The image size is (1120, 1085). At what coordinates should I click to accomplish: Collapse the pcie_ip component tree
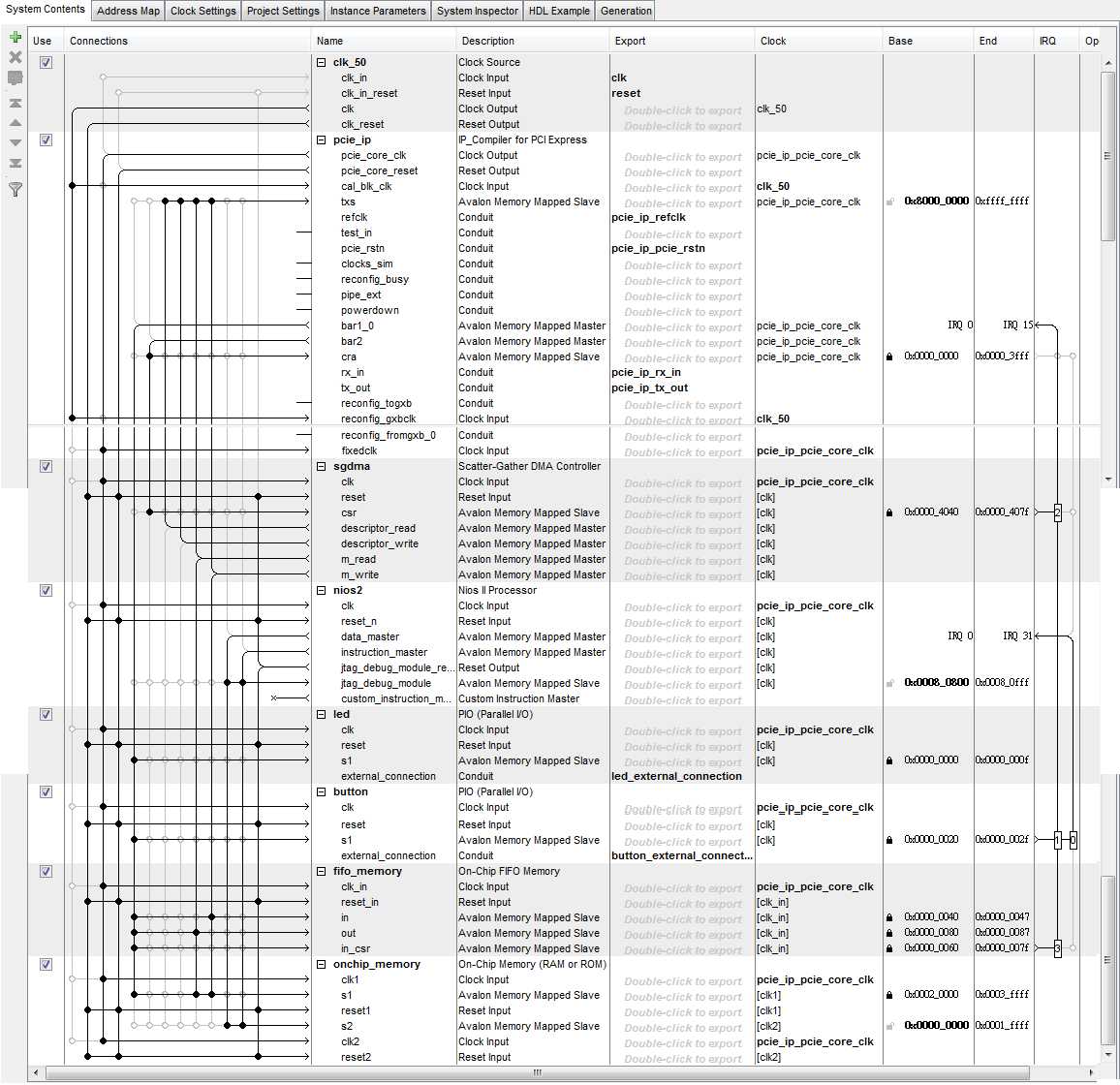322,140
